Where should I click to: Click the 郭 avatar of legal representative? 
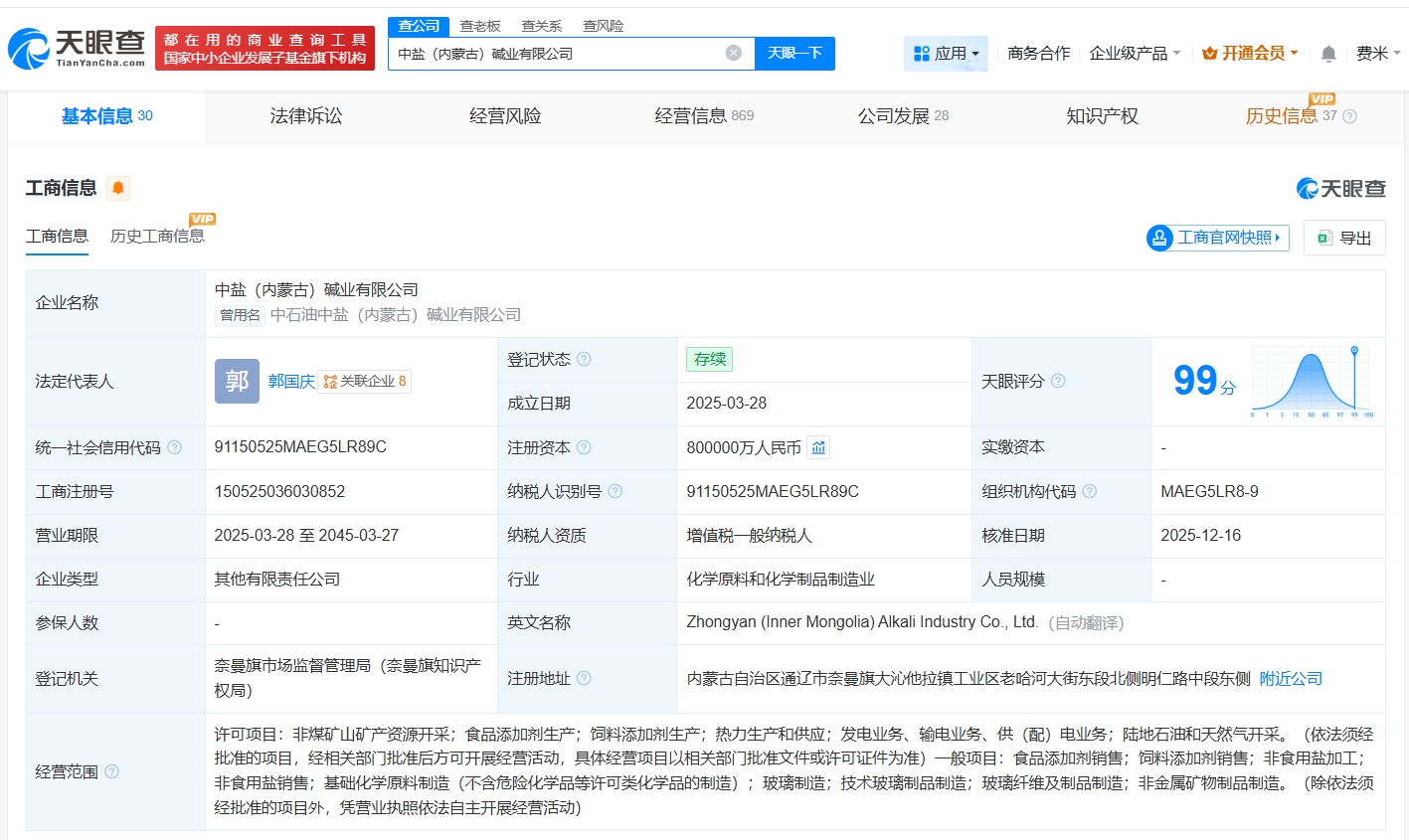(237, 382)
